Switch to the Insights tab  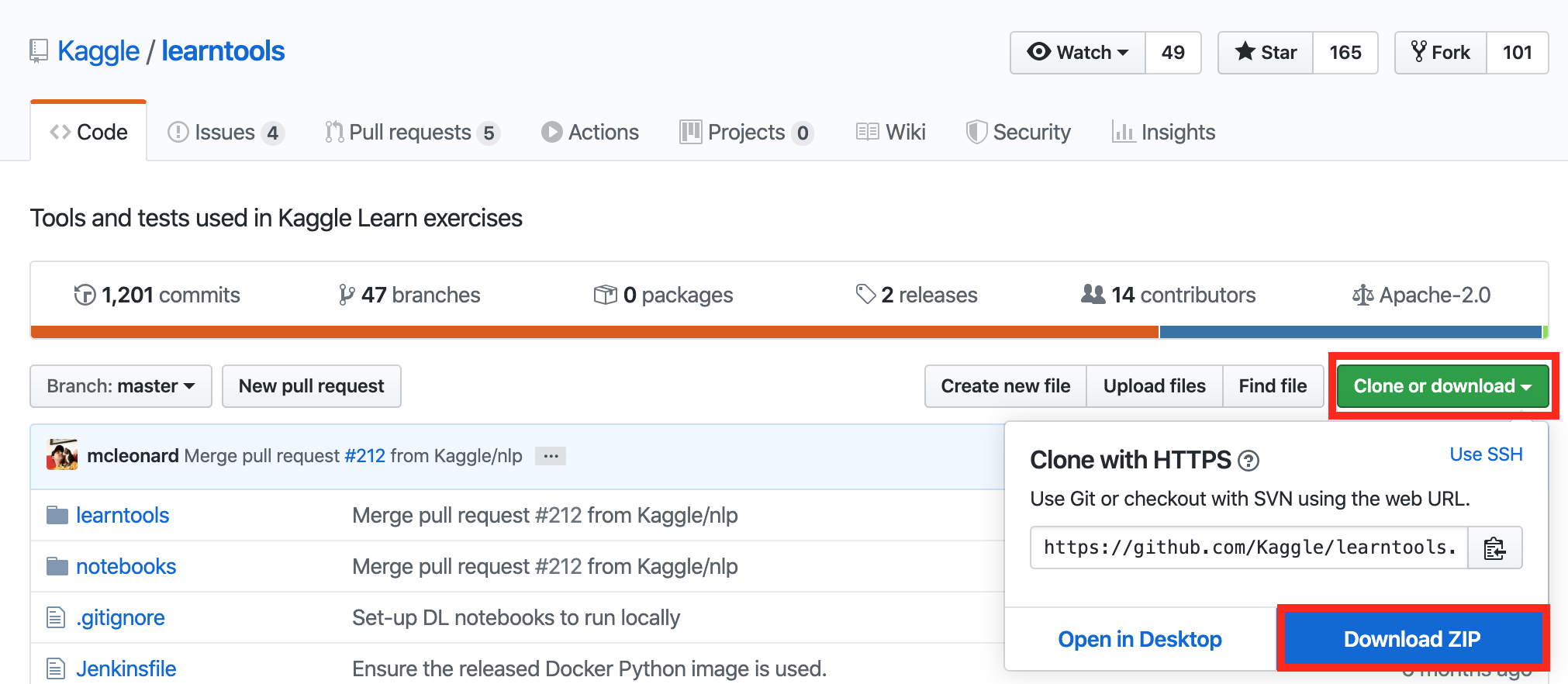click(x=1163, y=133)
